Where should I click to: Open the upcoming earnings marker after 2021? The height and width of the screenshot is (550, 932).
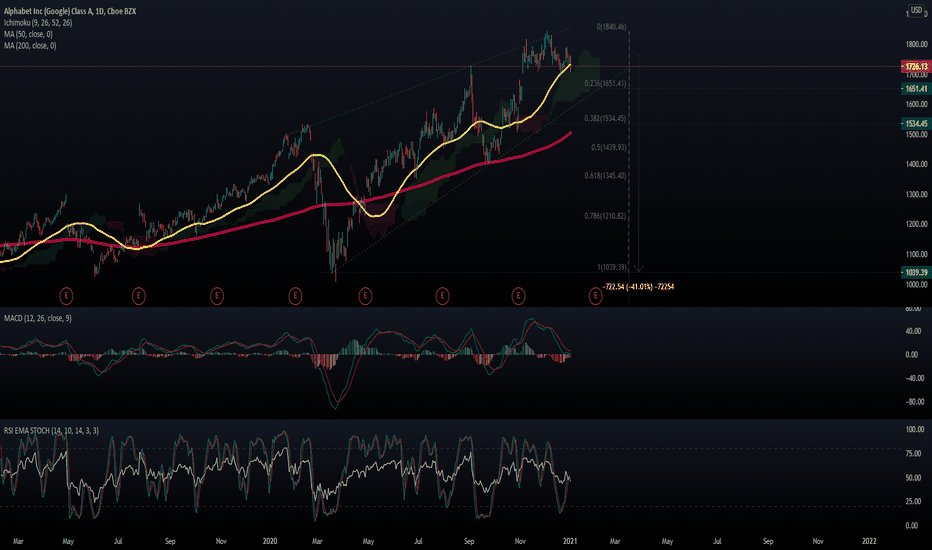pyautogui.click(x=595, y=296)
